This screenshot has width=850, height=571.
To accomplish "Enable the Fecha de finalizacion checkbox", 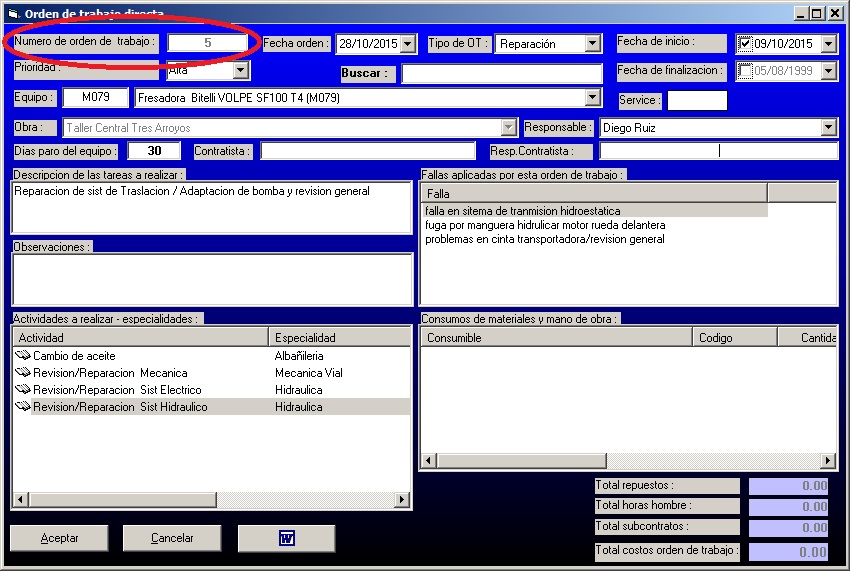I will coord(745,71).
